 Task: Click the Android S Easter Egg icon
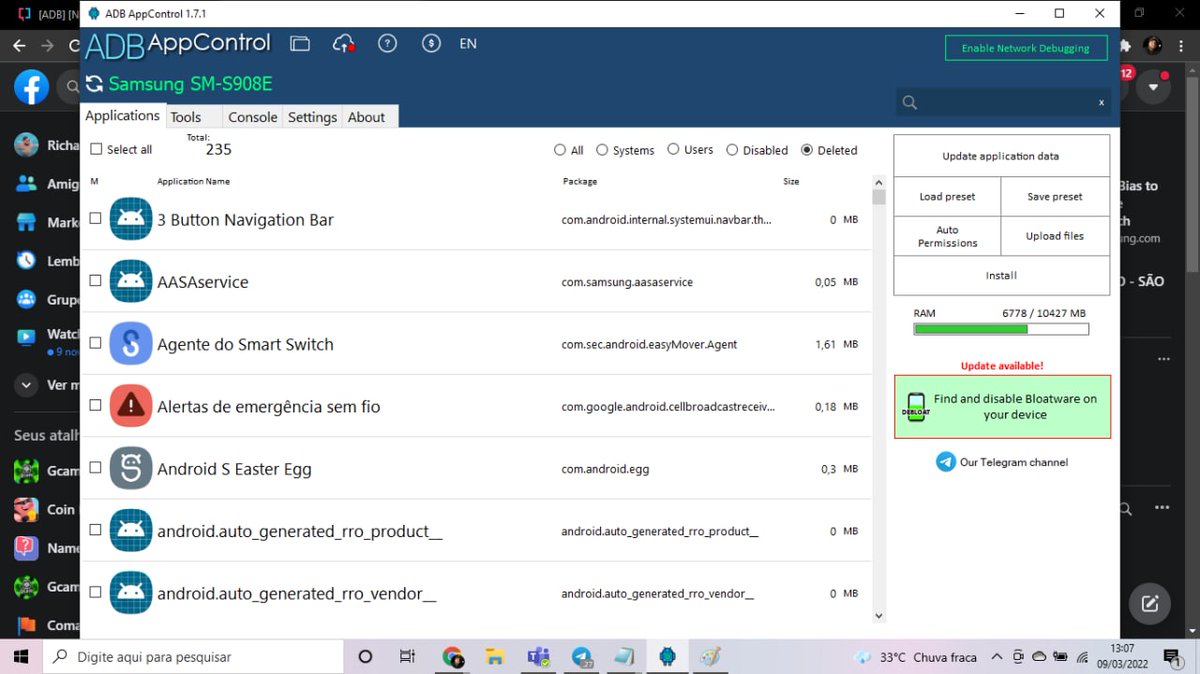[131, 468]
